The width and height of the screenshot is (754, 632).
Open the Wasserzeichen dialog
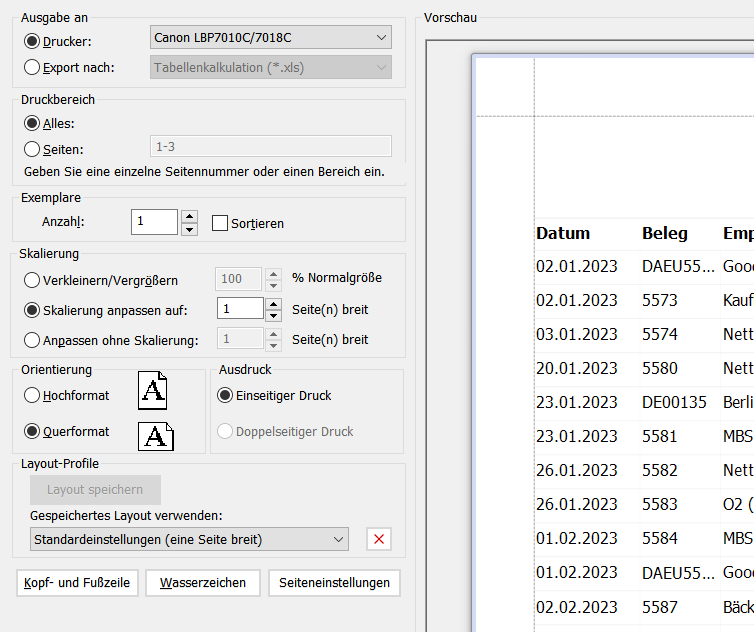(203, 583)
